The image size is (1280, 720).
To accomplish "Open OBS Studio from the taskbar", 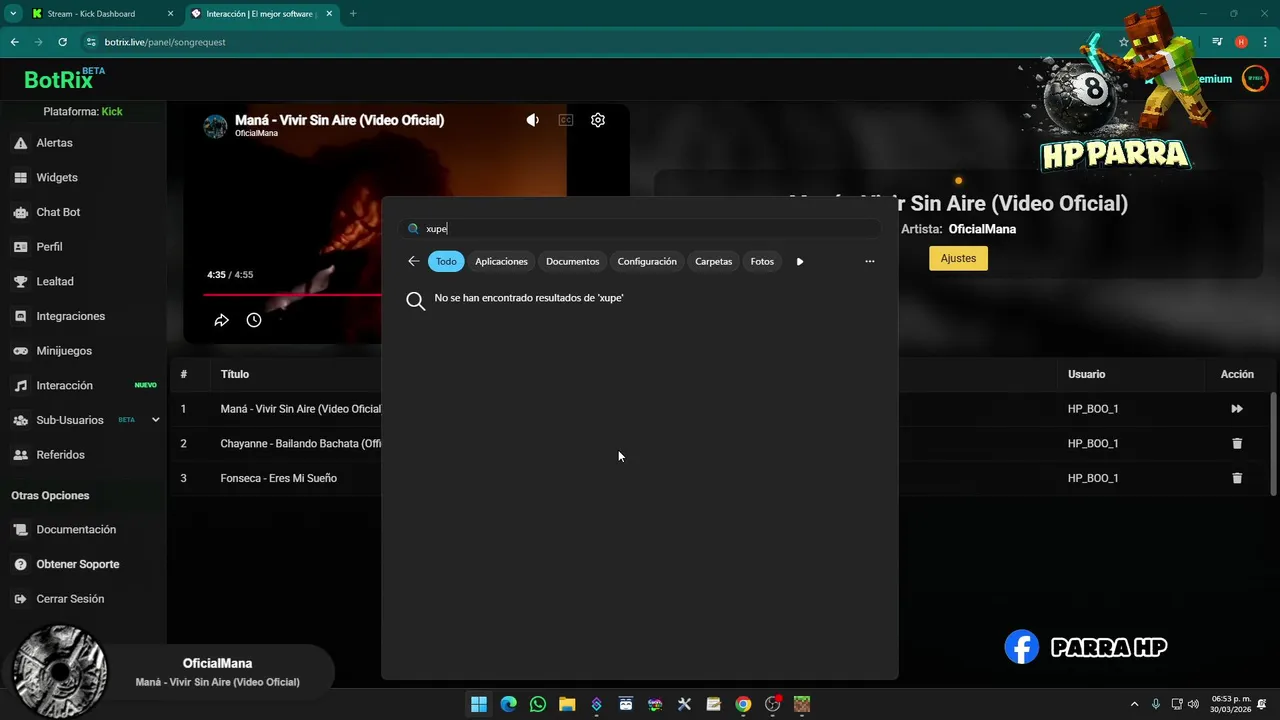I will [772, 704].
